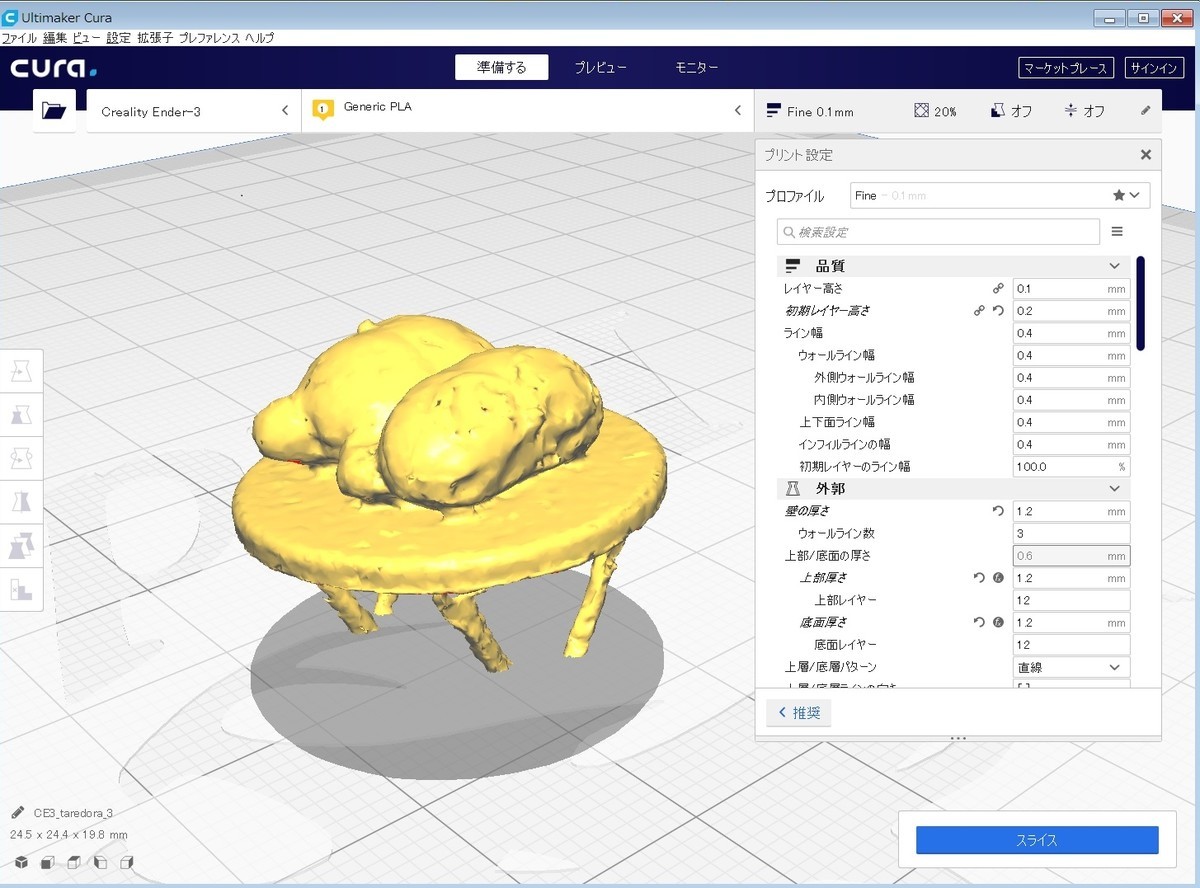This screenshot has width=1200, height=888.
Task: Reset 底面厚さ with revert arrow icon
Action: pyautogui.click(x=980, y=622)
